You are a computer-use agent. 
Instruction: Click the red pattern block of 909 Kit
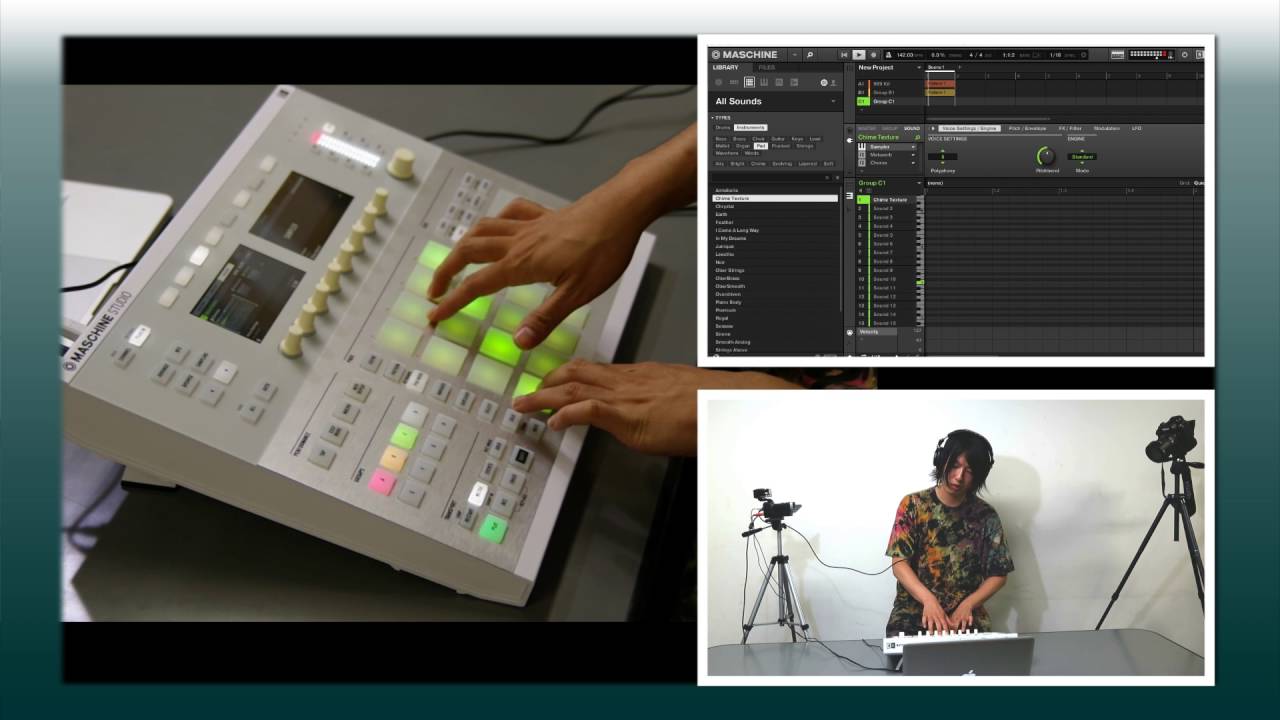click(940, 84)
